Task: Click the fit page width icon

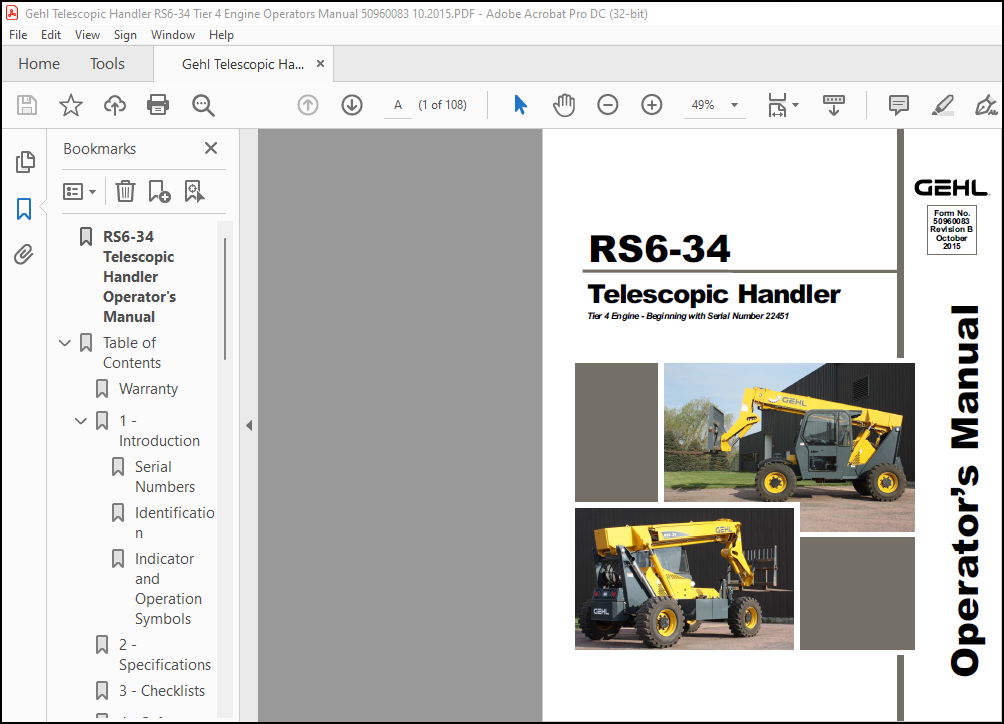Action: pos(777,105)
